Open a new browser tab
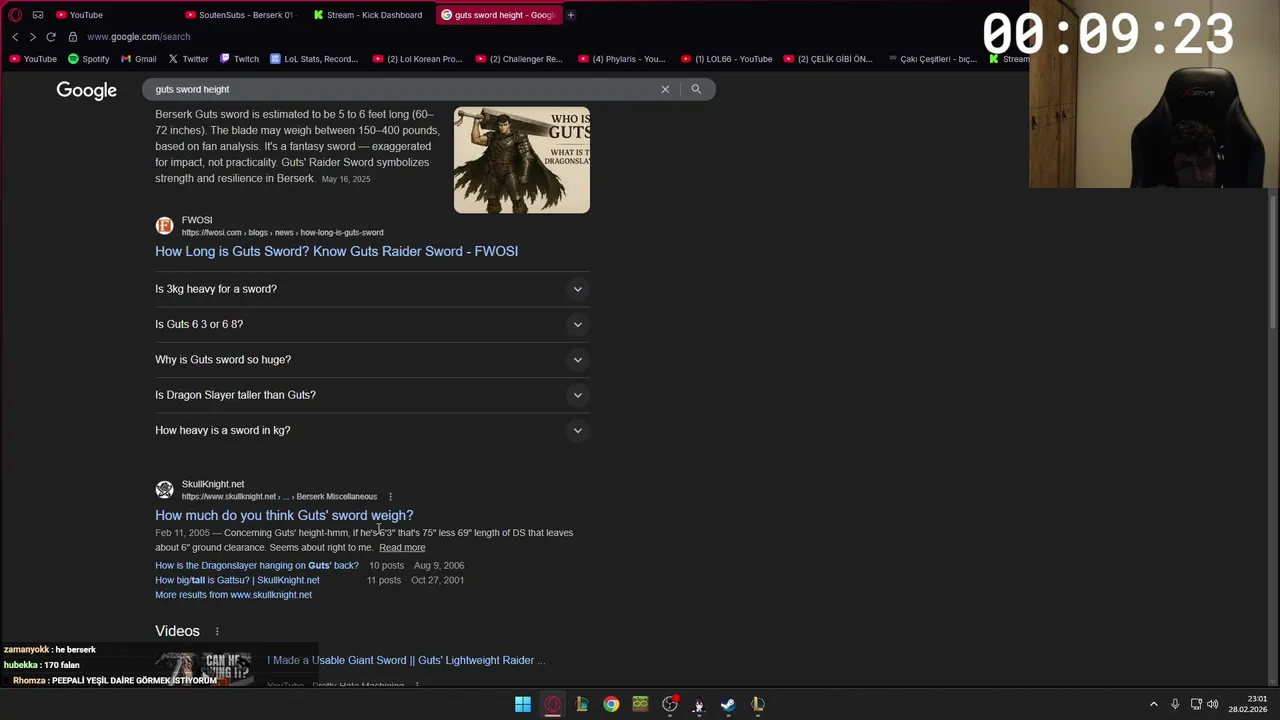The height and width of the screenshot is (720, 1280). pos(571,15)
